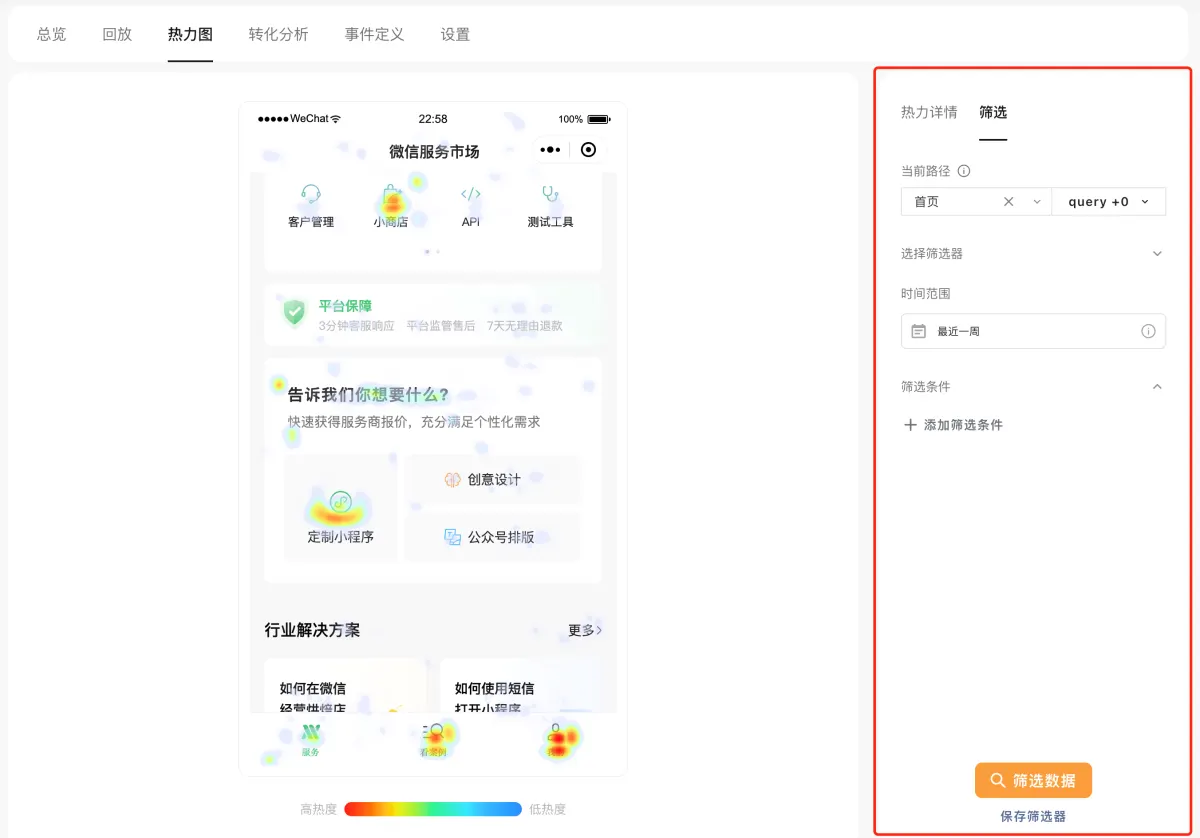Open the mini program three-dots menu
The width and height of the screenshot is (1200, 838).
tap(550, 150)
